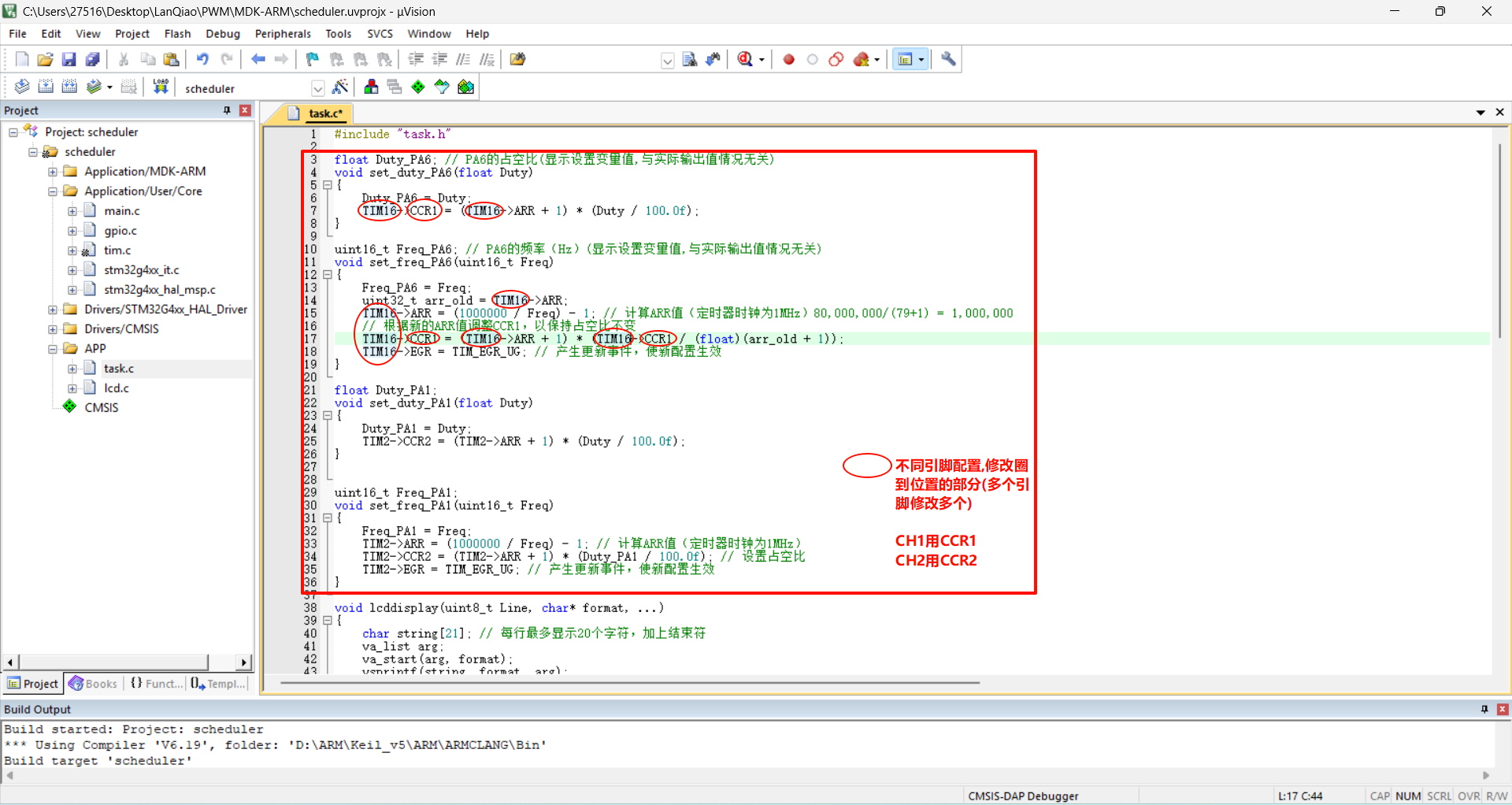Switch to the Functions tab
1512x805 pixels.
tap(156, 684)
